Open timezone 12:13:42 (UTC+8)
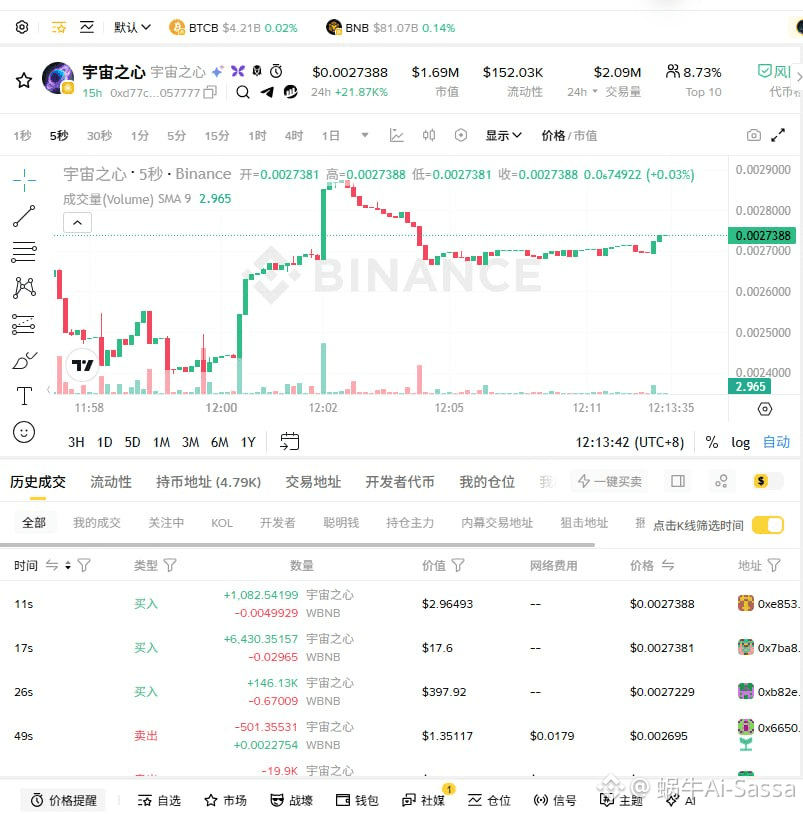This screenshot has width=803, height=814. click(630, 442)
